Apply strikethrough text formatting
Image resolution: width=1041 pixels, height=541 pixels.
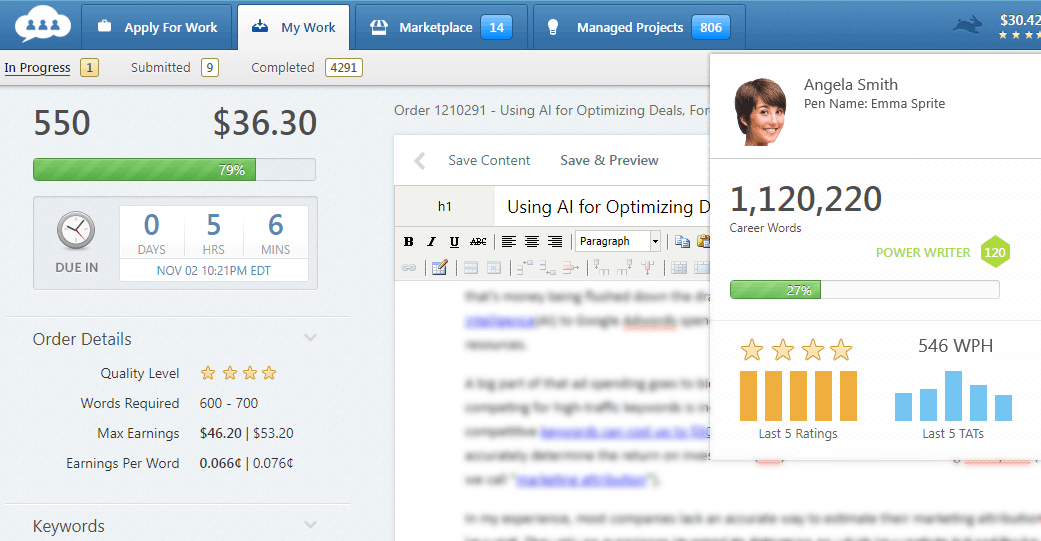[x=478, y=241]
